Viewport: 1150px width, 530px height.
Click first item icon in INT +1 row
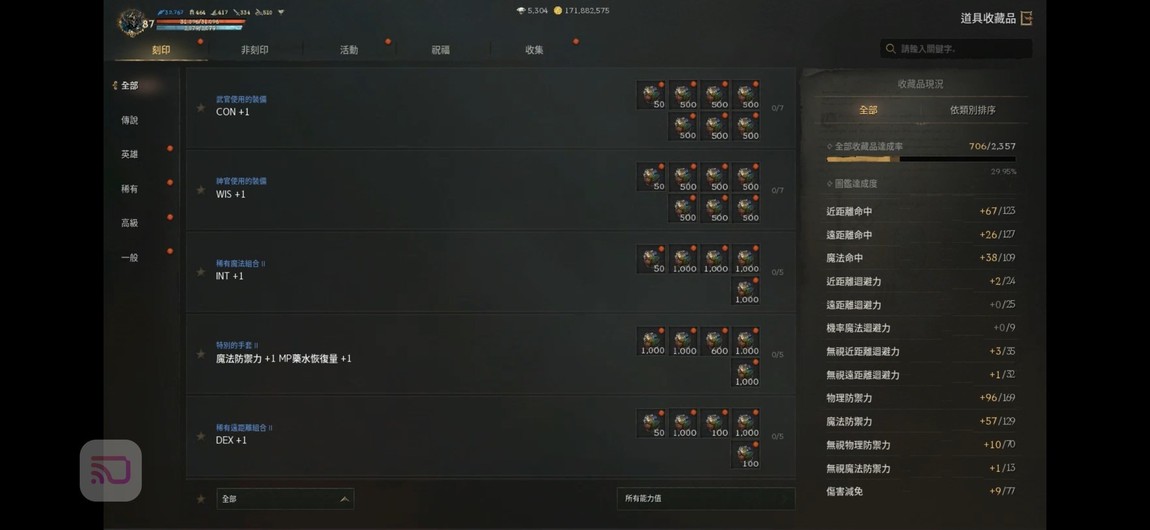(651, 260)
